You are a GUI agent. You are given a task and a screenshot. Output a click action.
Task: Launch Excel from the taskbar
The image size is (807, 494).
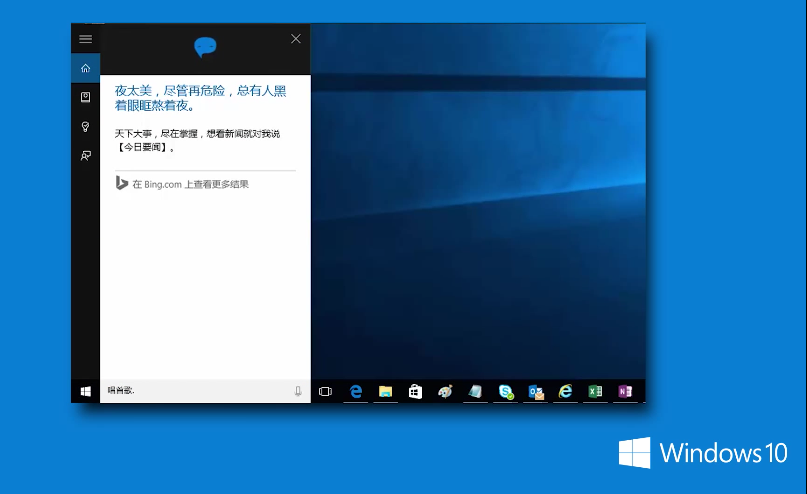point(595,391)
